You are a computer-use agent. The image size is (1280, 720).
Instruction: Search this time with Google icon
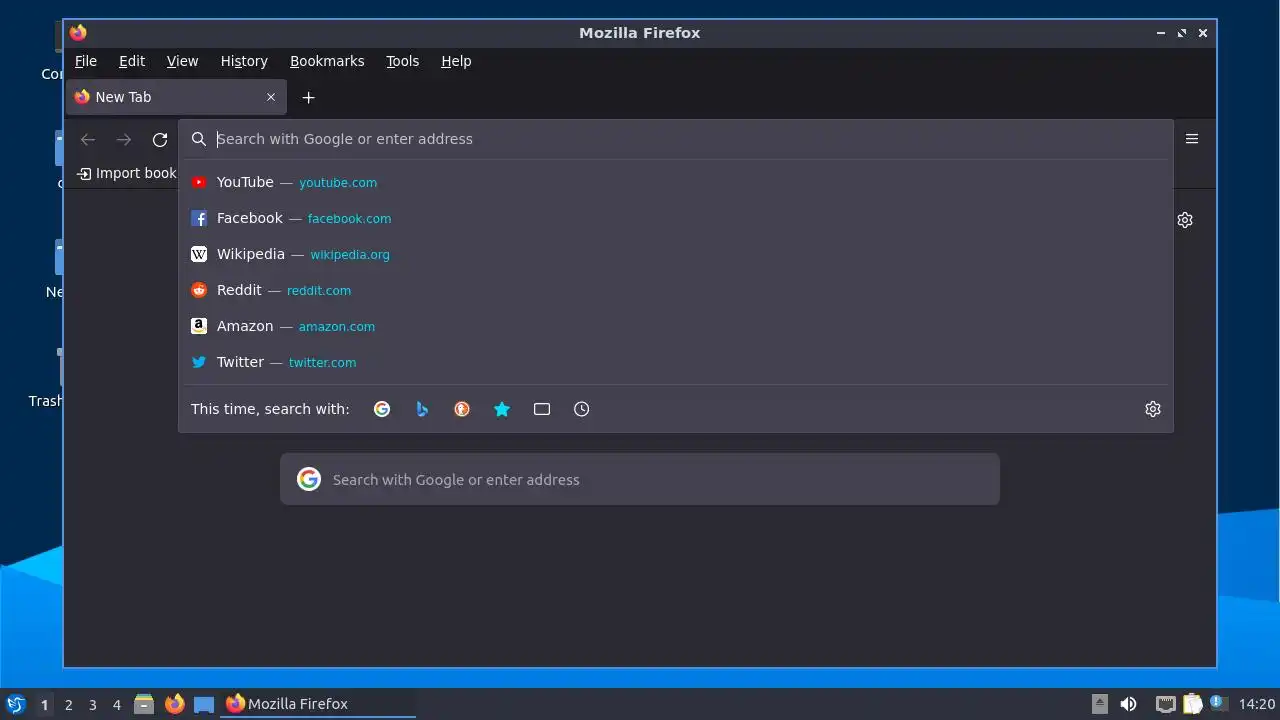(x=382, y=409)
